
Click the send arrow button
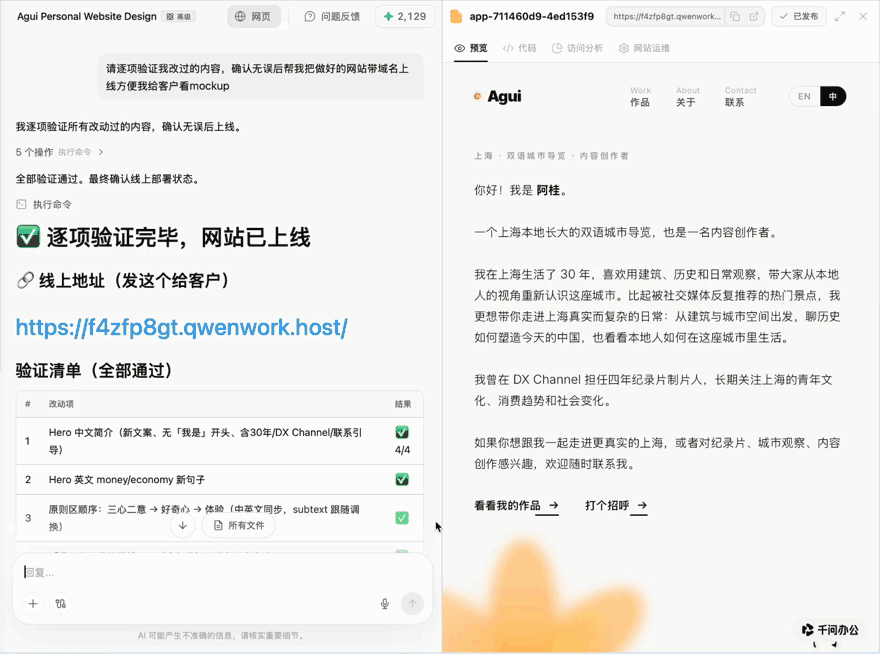(x=412, y=603)
